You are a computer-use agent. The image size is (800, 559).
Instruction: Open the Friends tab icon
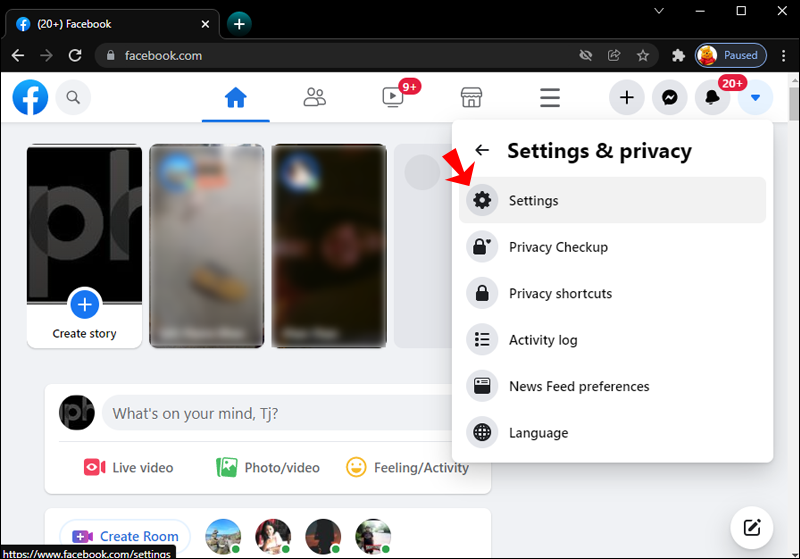pos(315,97)
